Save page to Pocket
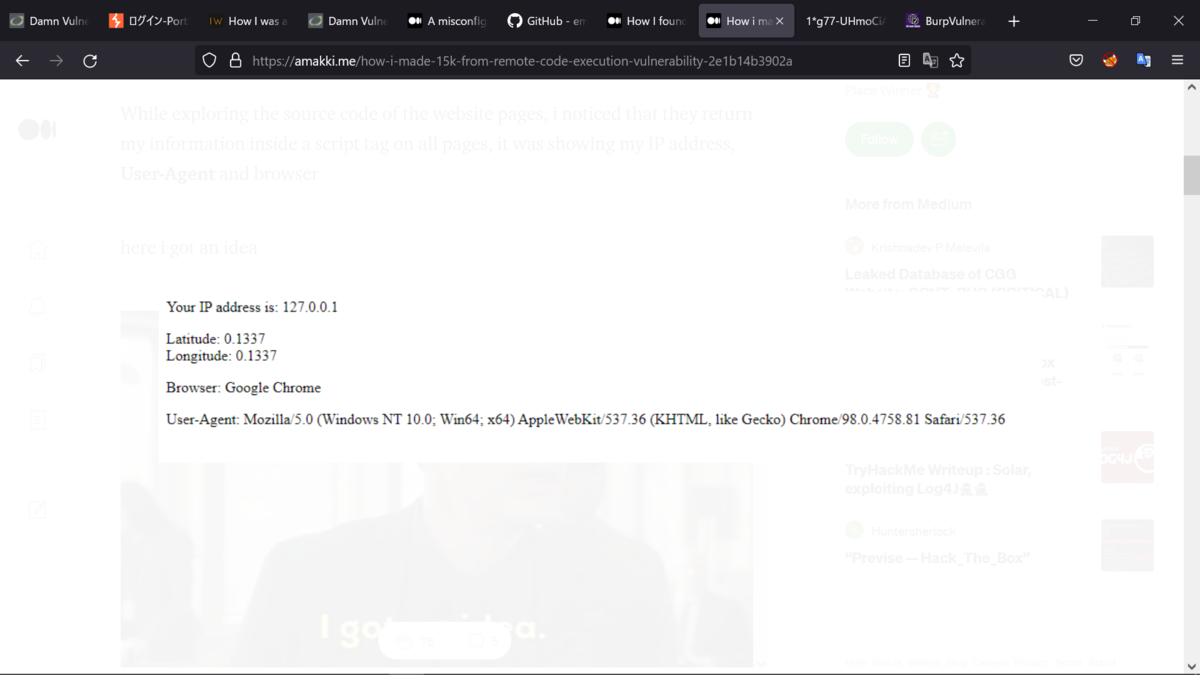Viewport: 1200px width, 675px height. (x=1076, y=61)
